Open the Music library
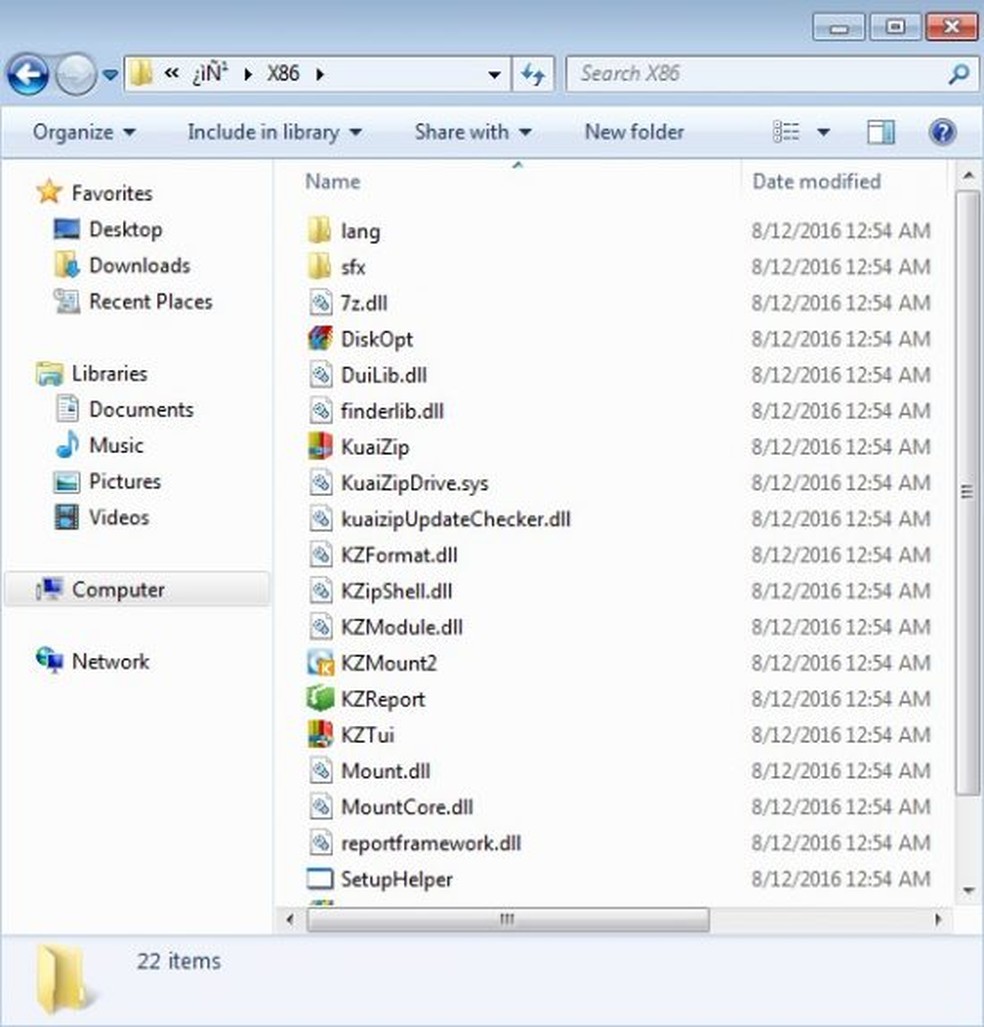984x1027 pixels. pyautogui.click(x=116, y=445)
